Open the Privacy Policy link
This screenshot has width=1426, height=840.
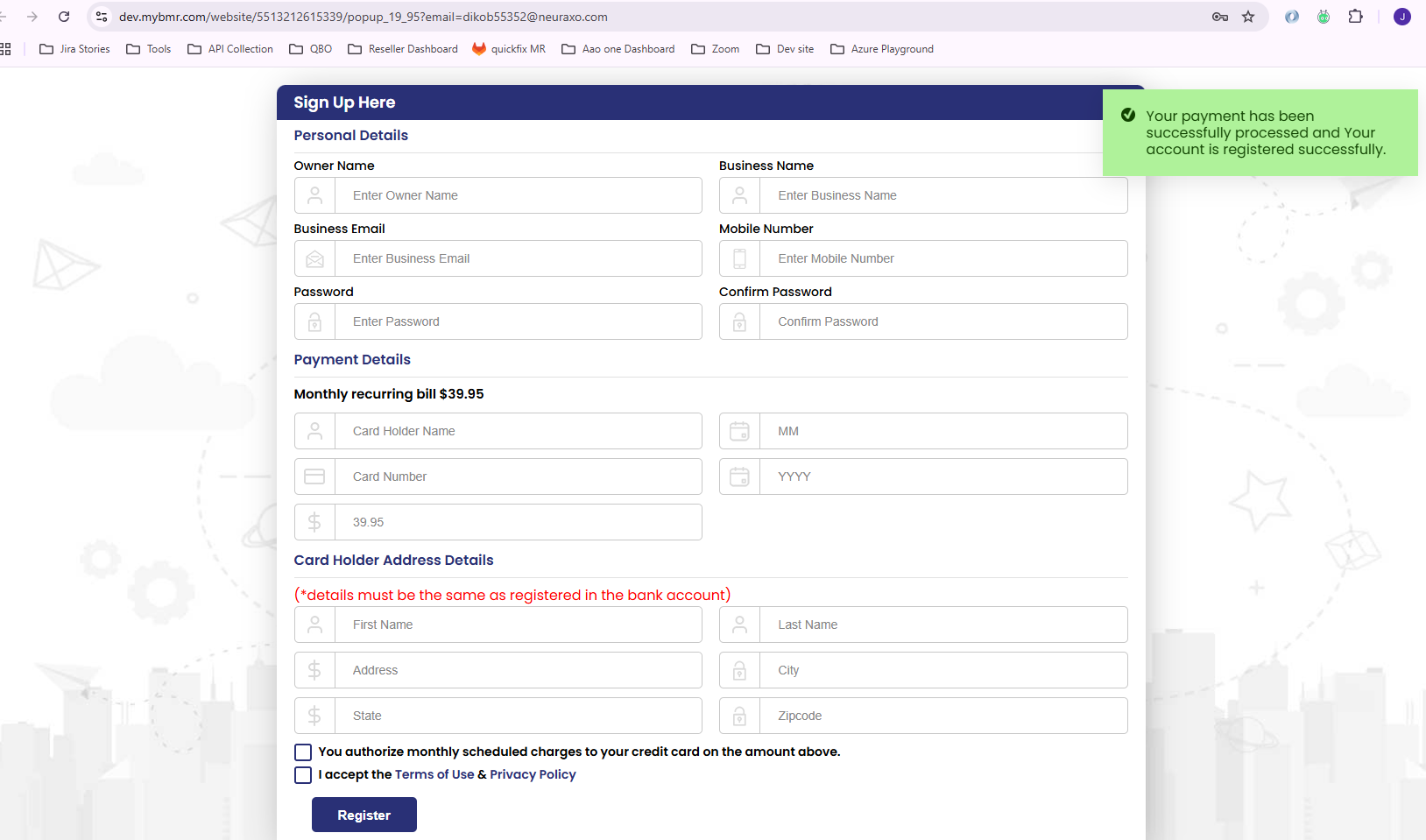coord(533,774)
